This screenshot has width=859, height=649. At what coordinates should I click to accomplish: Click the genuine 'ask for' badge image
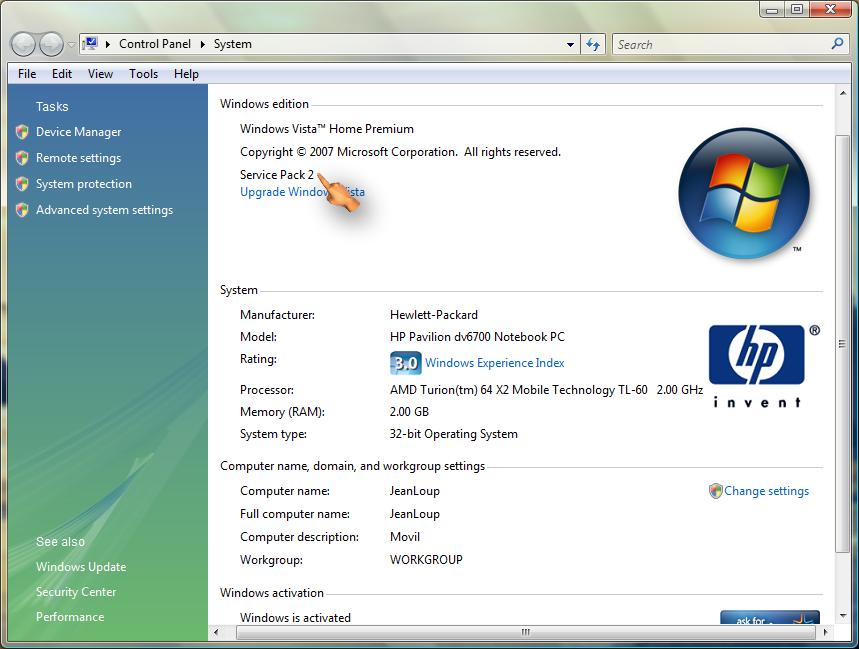point(770,617)
